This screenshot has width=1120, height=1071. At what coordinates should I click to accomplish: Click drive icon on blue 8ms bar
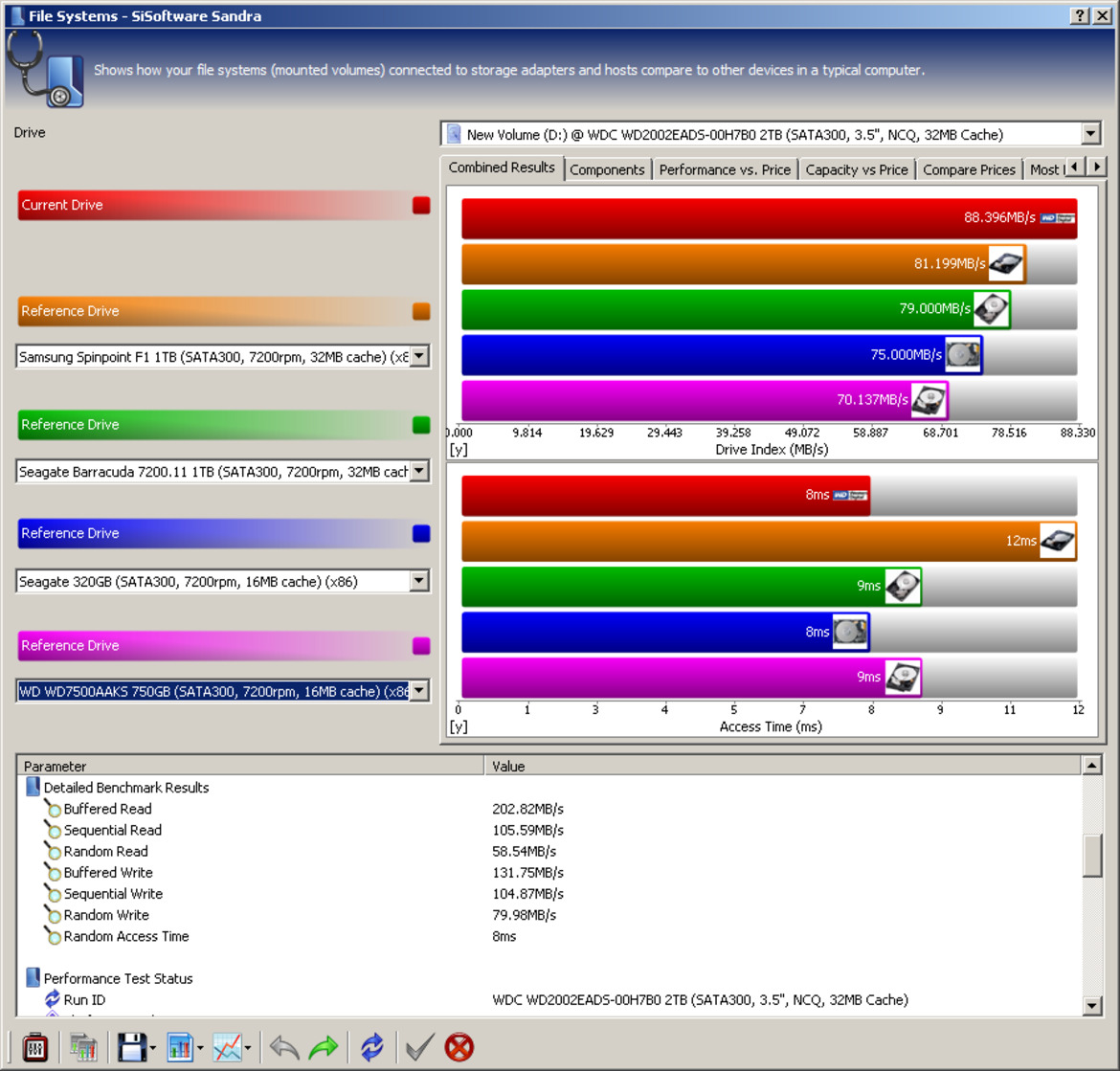[x=850, y=632]
